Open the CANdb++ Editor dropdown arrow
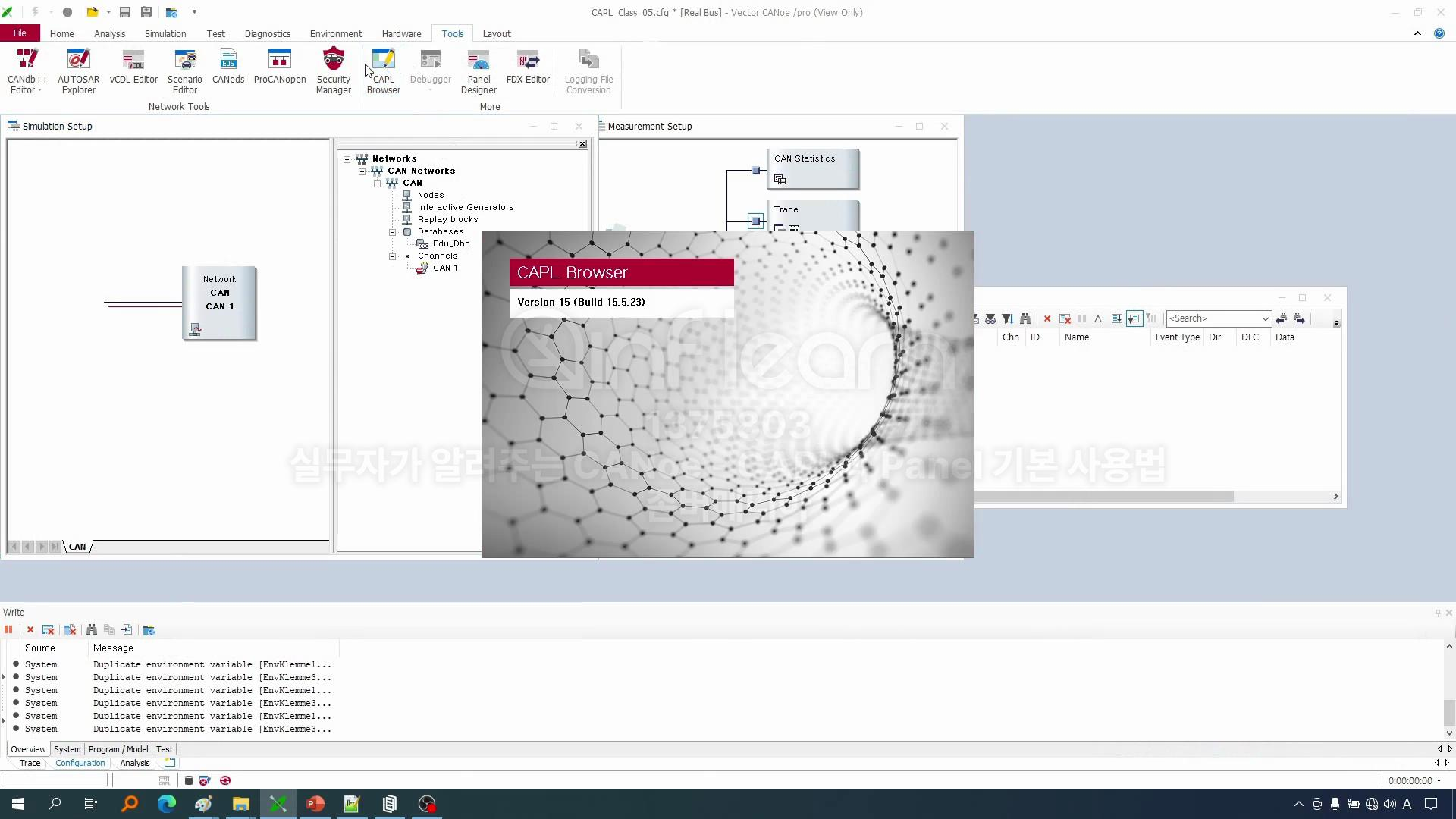This screenshot has width=1456, height=819. (39, 90)
